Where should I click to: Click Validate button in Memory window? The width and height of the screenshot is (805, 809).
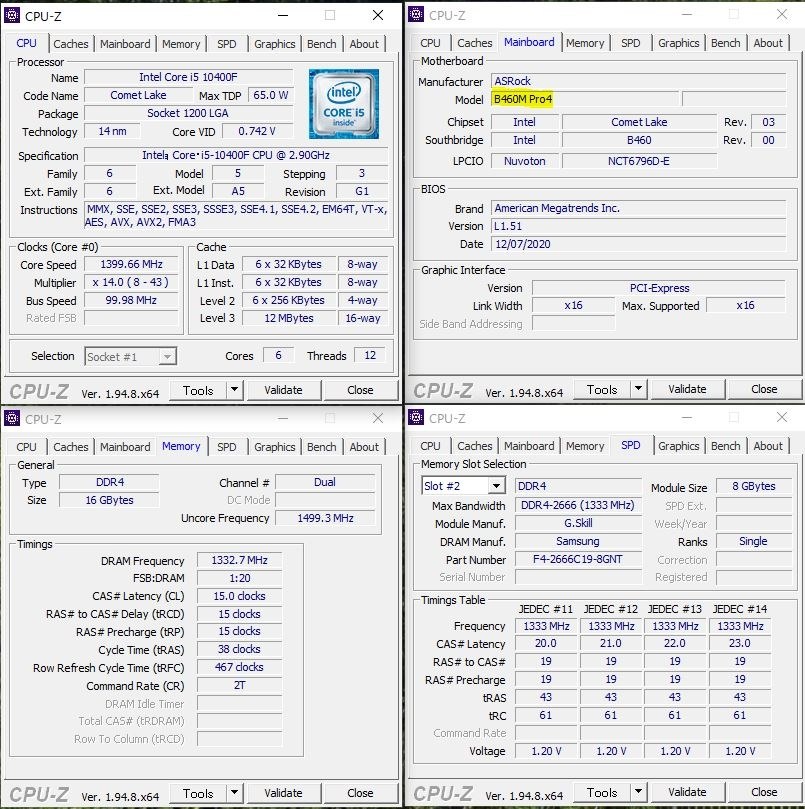click(283, 793)
